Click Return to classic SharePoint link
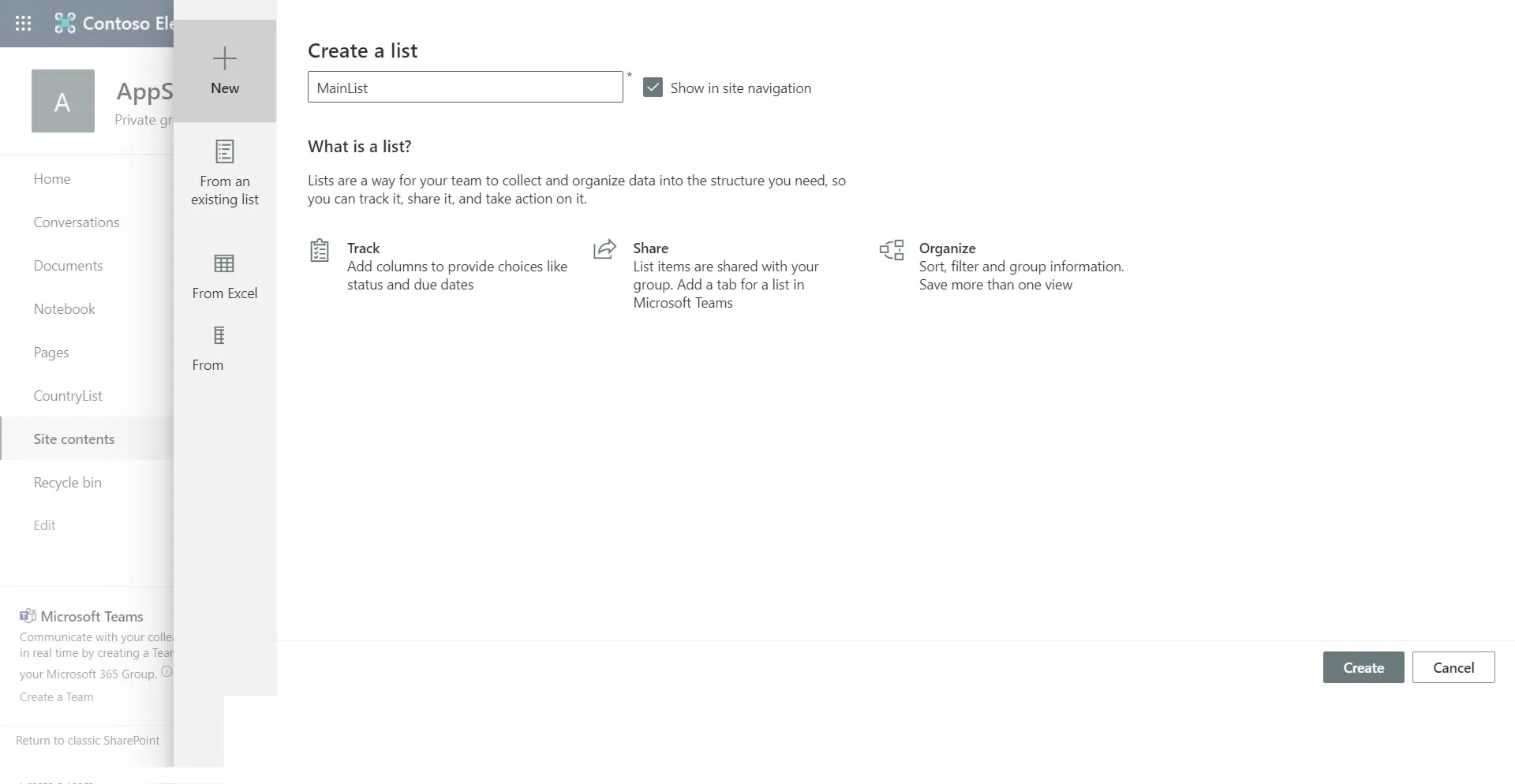Screen dimensions: 1515x784 (x=88, y=741)
